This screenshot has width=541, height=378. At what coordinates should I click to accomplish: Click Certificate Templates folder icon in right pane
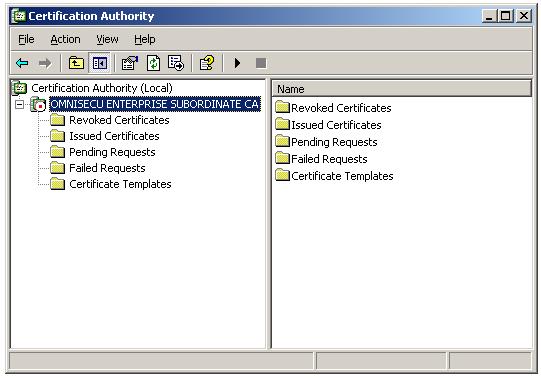[x=282, y=175]
